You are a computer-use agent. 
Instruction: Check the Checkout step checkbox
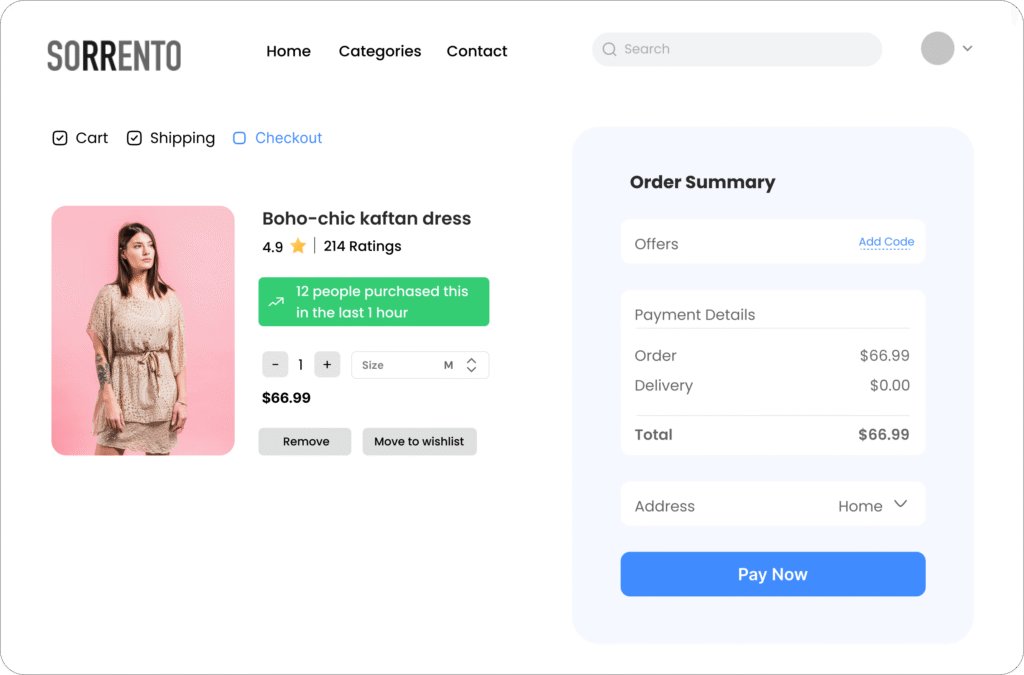coord(239,138)
